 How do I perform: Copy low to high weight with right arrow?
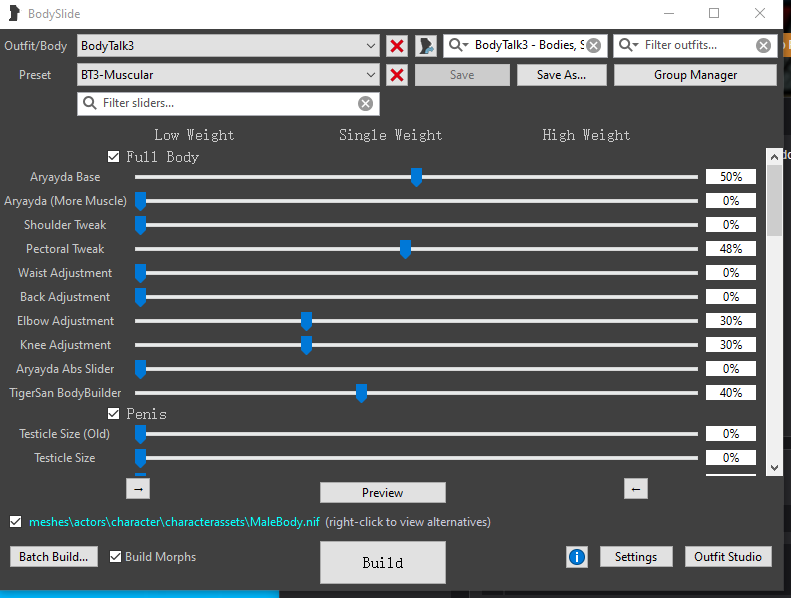coord(138,489)
